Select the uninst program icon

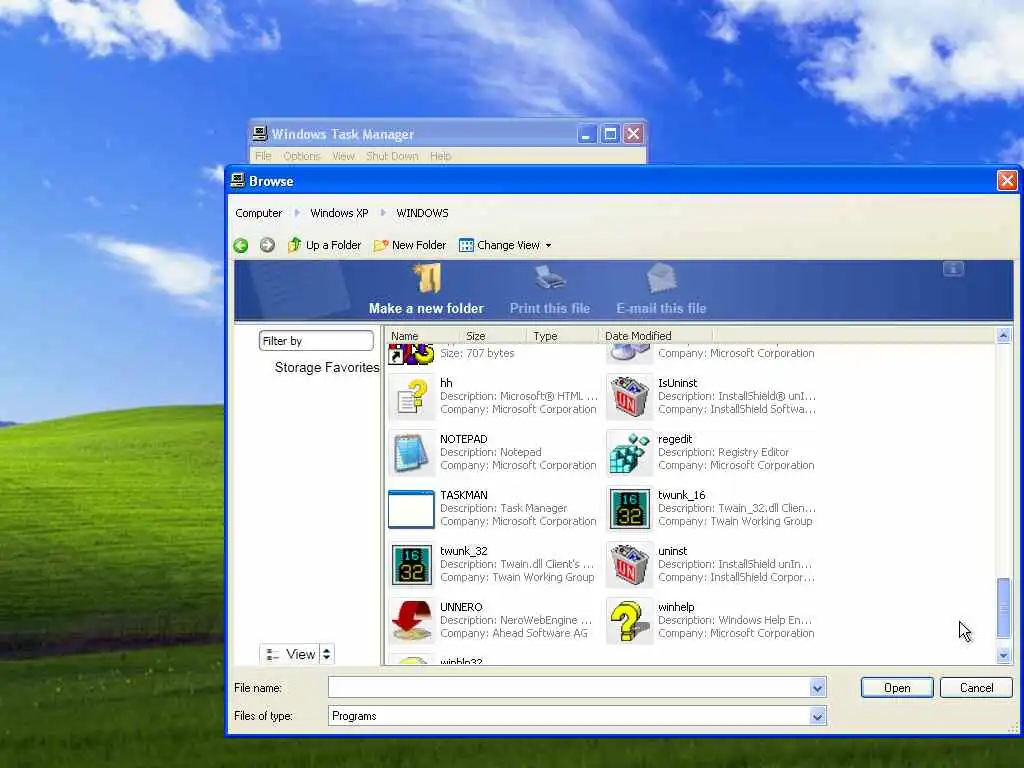coord(629,565)
